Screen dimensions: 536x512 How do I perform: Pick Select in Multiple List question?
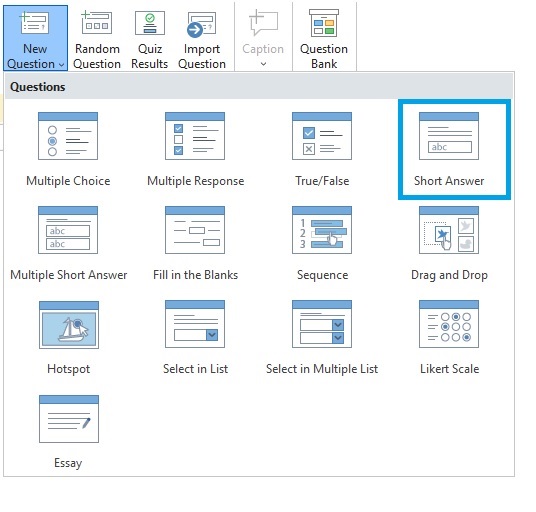coord(322,338)
